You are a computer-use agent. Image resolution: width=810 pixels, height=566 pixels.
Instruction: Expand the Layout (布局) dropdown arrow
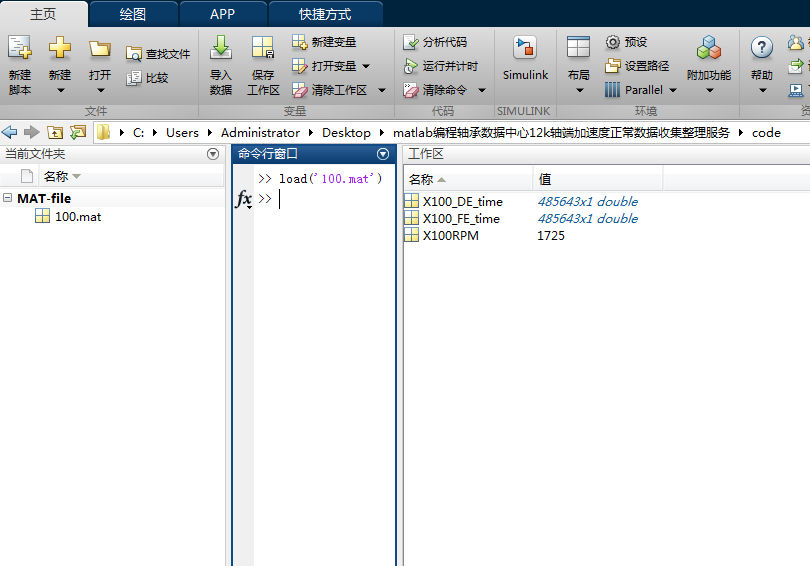click(x=580, y=90)
